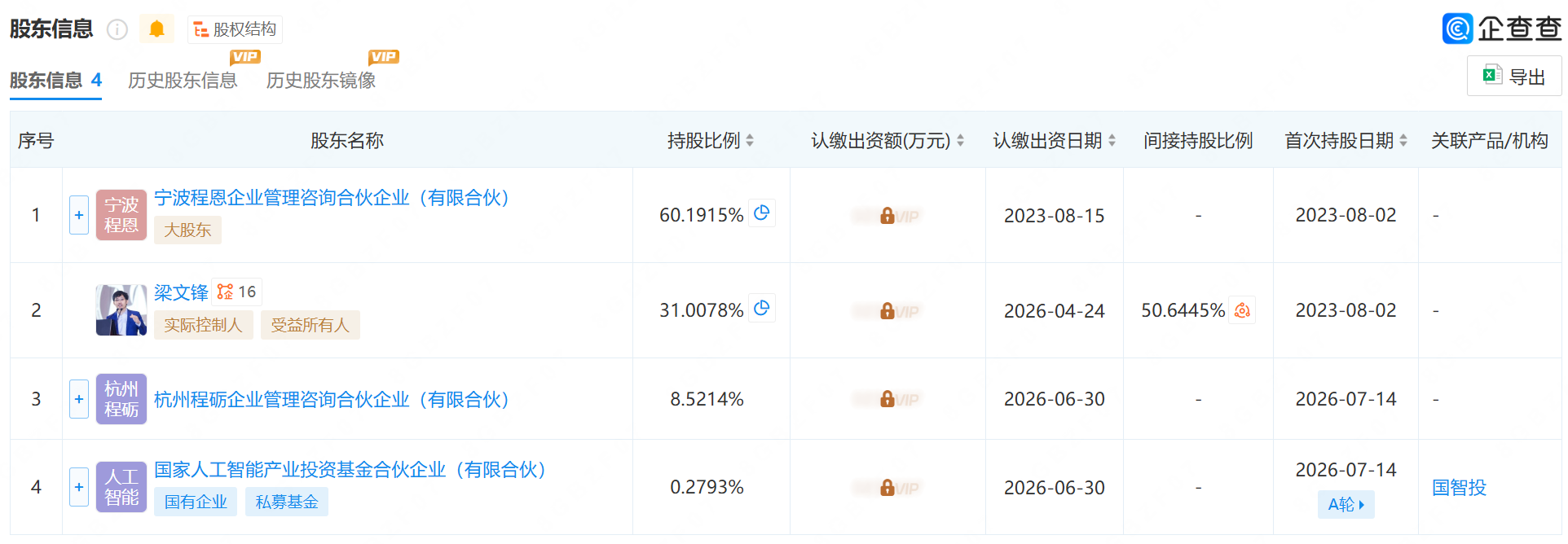Open pie chart icon next to 60.1915%
This screenshot has width=1568, height=544.
pos(762,213)
